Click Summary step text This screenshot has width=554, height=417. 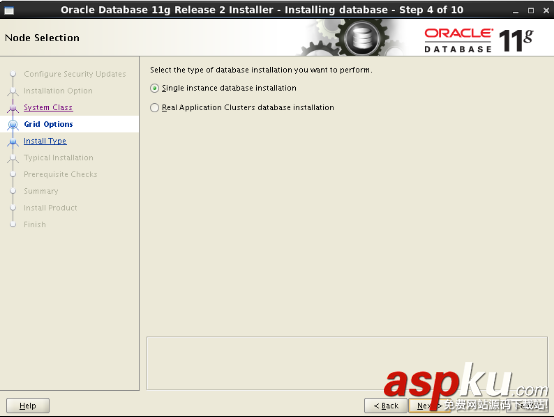(41, 191)
